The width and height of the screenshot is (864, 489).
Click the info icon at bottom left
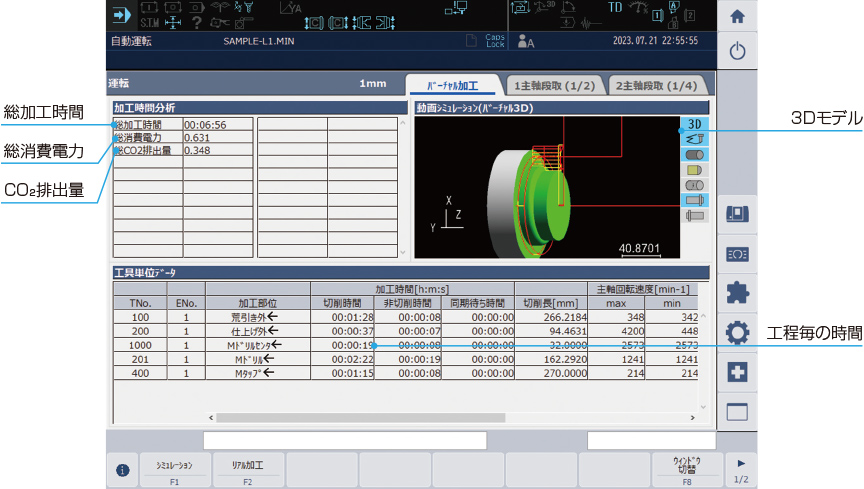click(x=122, y=471)
